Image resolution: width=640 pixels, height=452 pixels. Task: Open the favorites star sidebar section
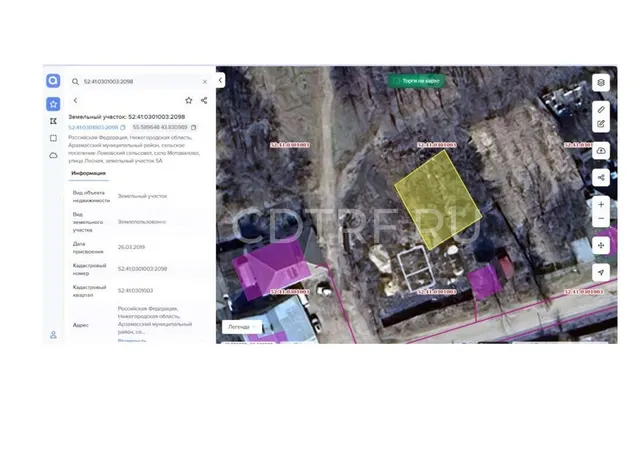[x=53, y=104]
